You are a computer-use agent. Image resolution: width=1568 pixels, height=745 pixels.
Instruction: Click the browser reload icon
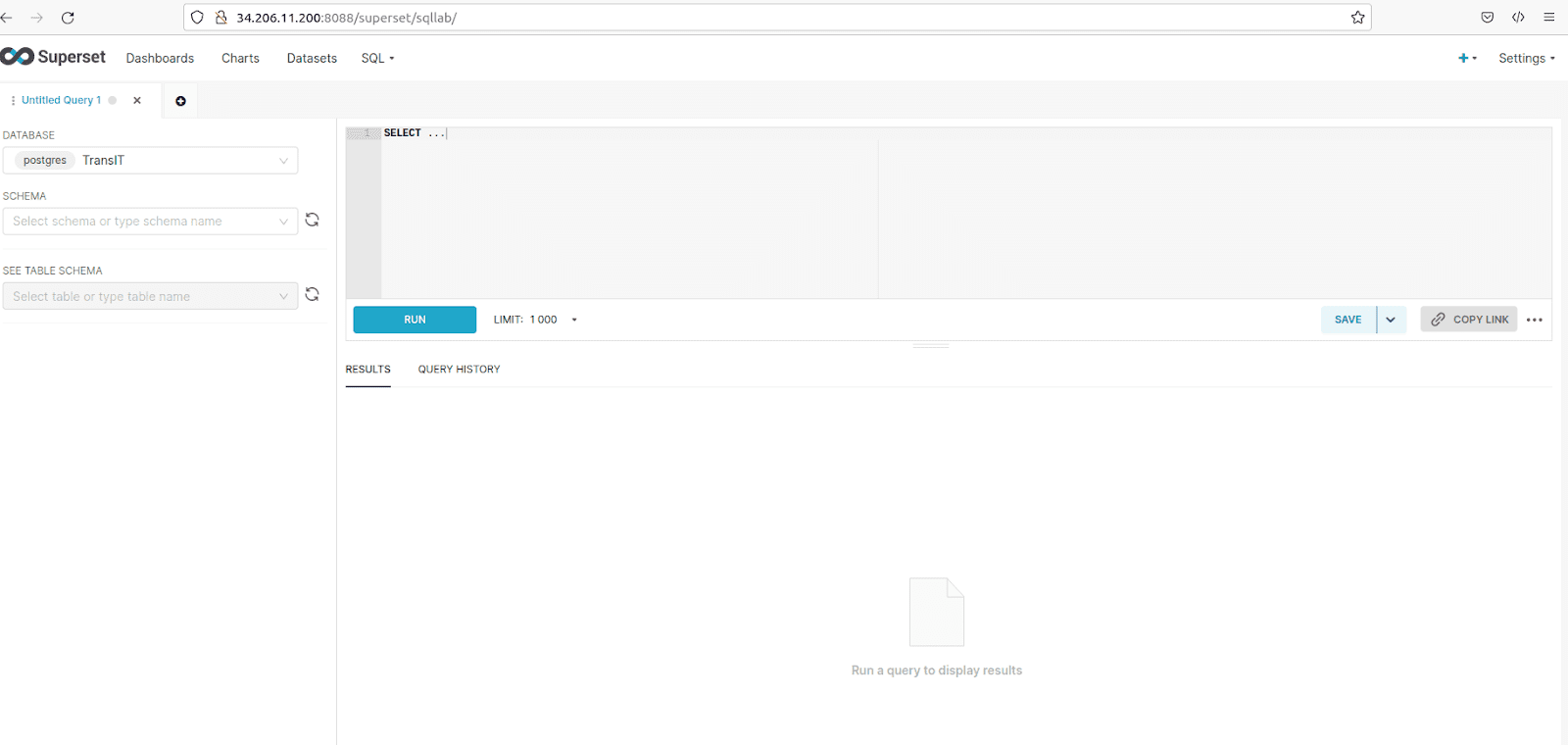click(x=68, y=18)
